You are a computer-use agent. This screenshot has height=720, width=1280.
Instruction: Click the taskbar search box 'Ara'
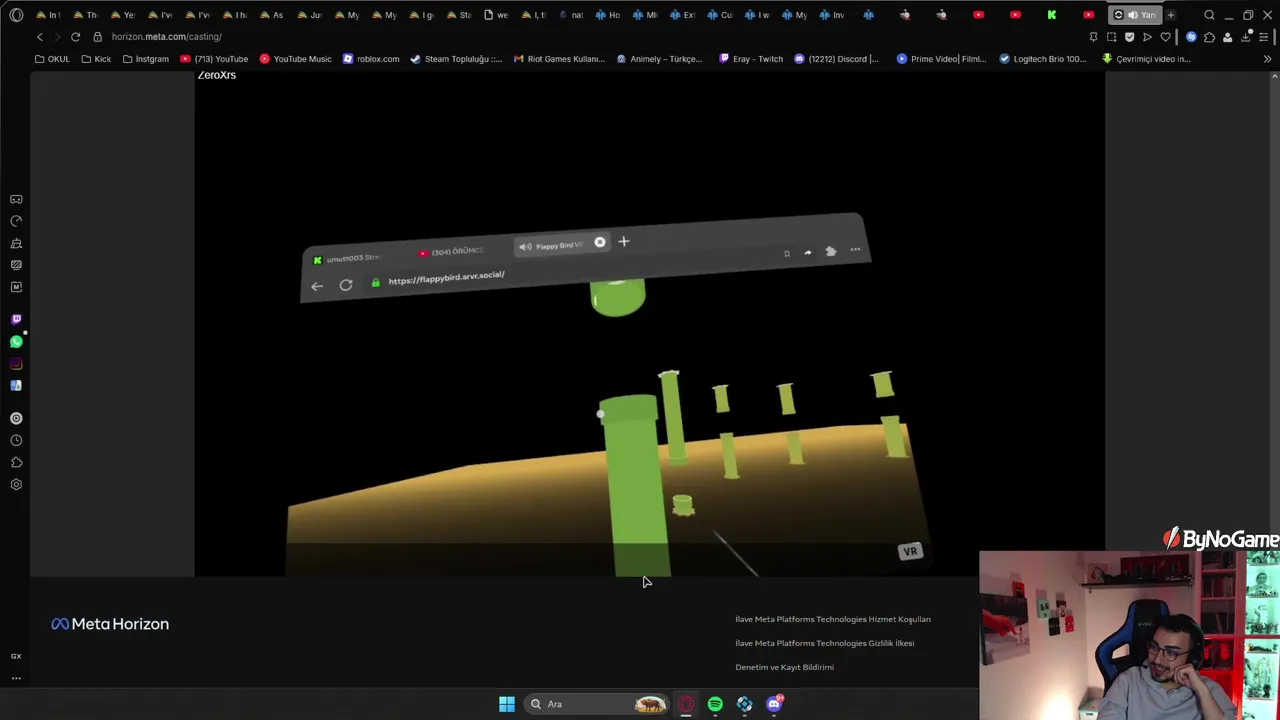[x=597, y=704]
